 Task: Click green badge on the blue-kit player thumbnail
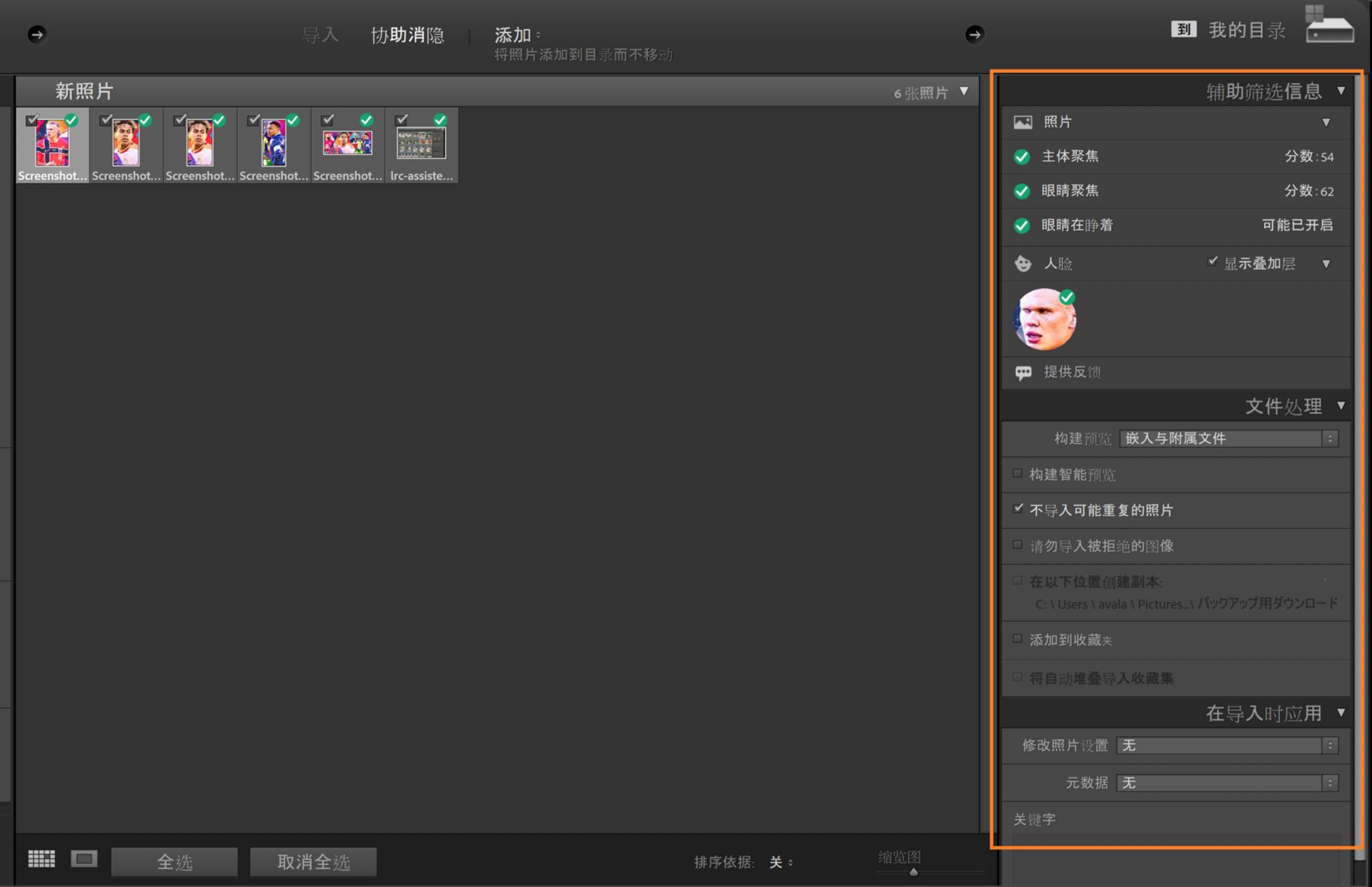tap(292, 120)
